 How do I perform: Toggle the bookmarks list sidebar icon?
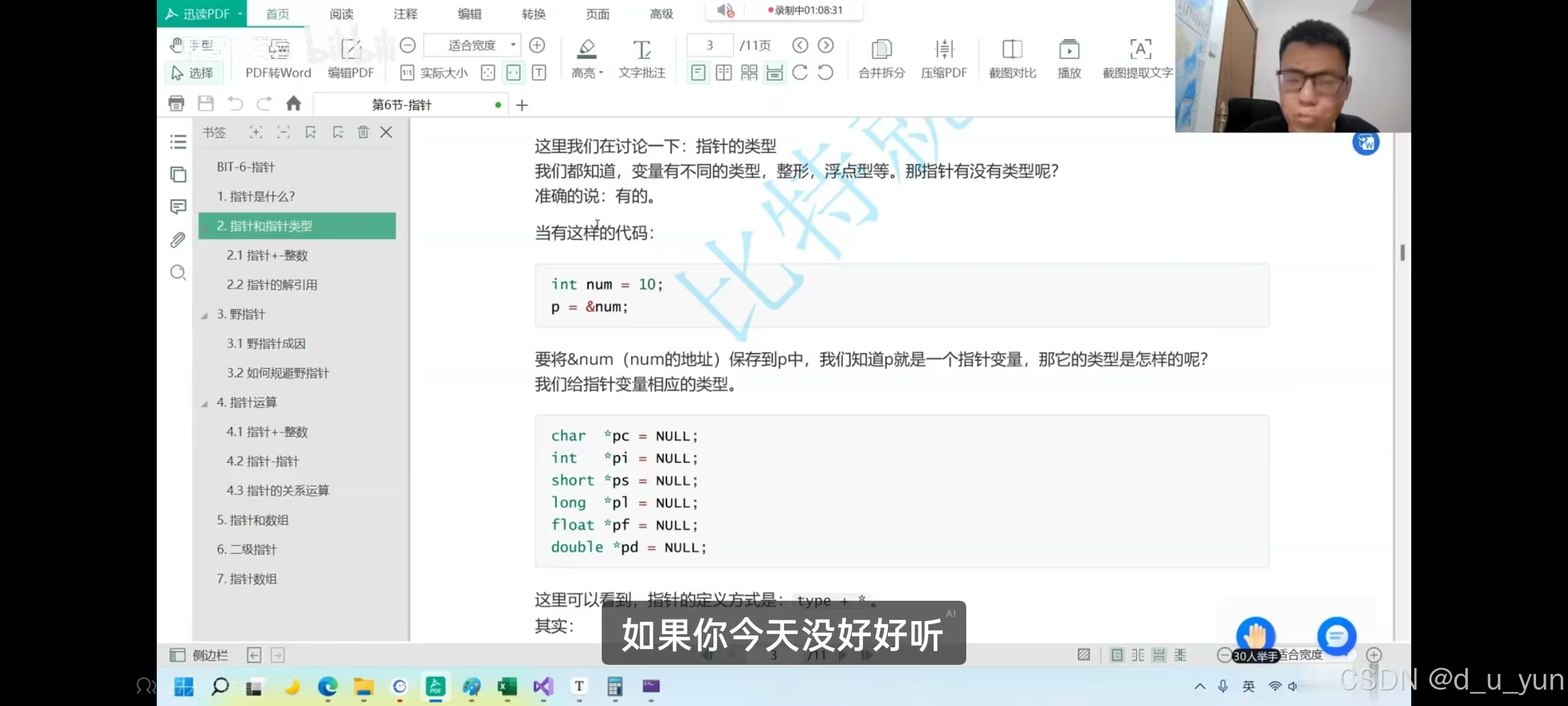(x=178, y=142)
